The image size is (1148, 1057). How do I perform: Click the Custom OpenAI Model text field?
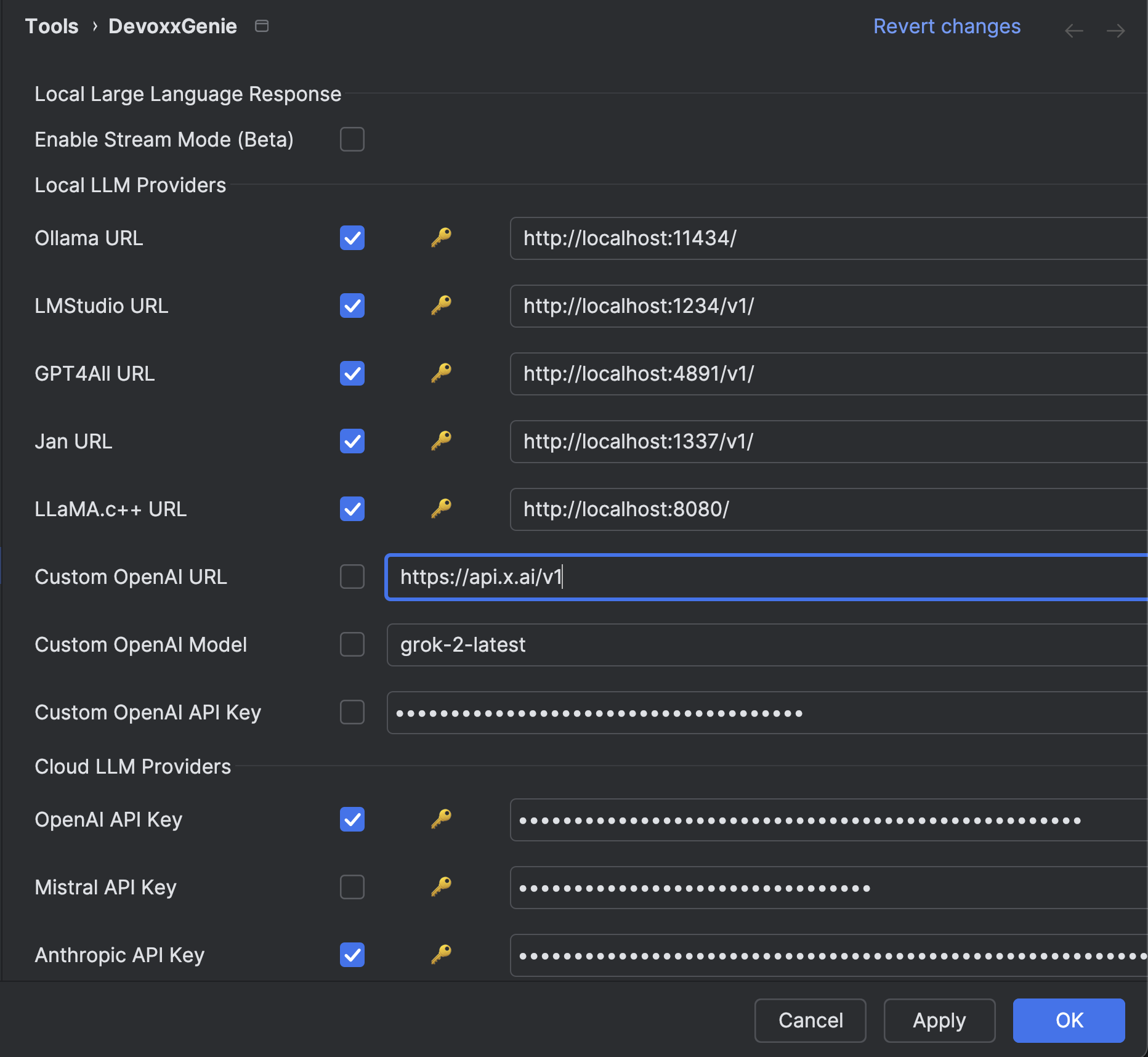(x=764, y=644)
